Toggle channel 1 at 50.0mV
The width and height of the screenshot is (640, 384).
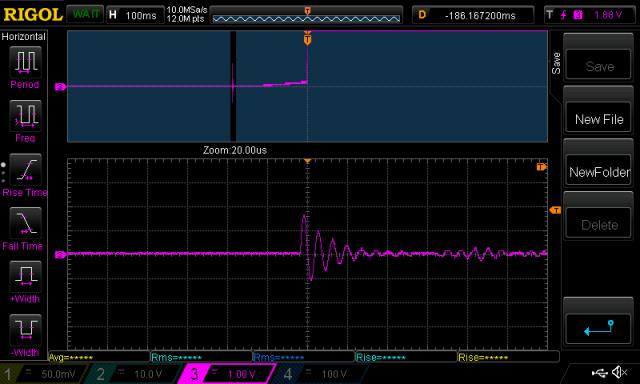tap(44, 374)
